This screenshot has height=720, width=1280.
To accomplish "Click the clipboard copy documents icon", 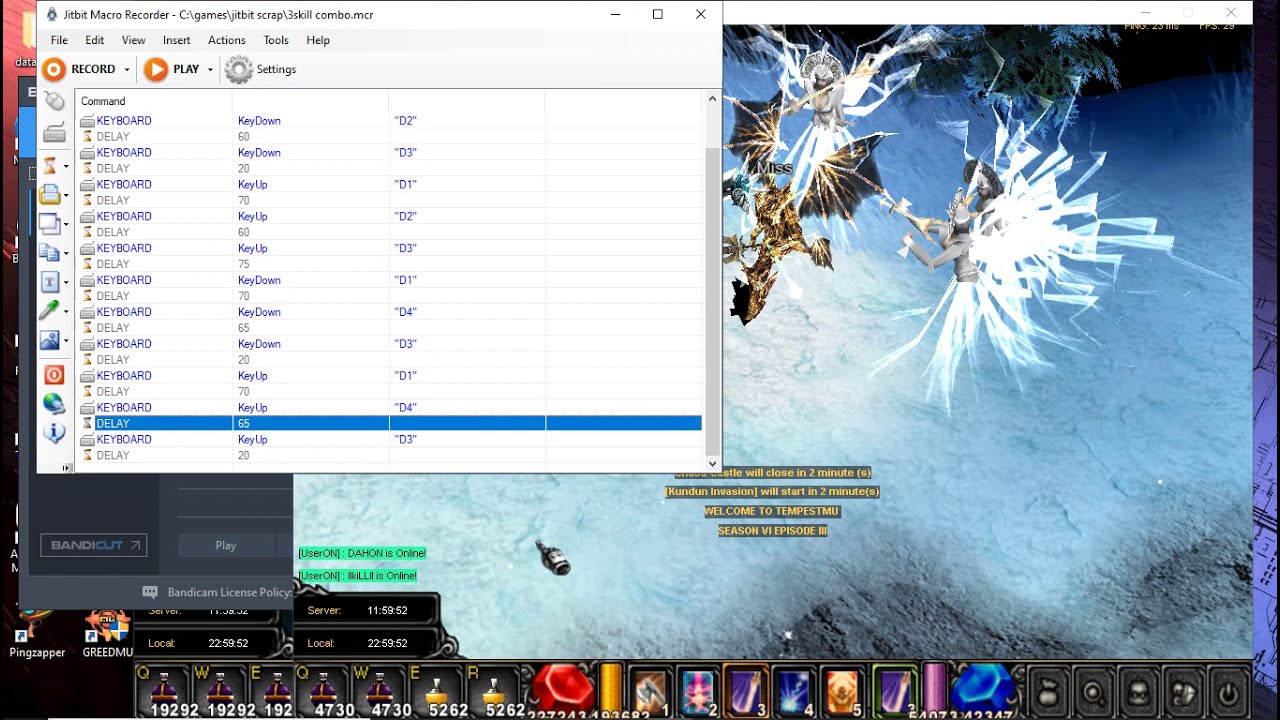I will click(x=50, y=252).
